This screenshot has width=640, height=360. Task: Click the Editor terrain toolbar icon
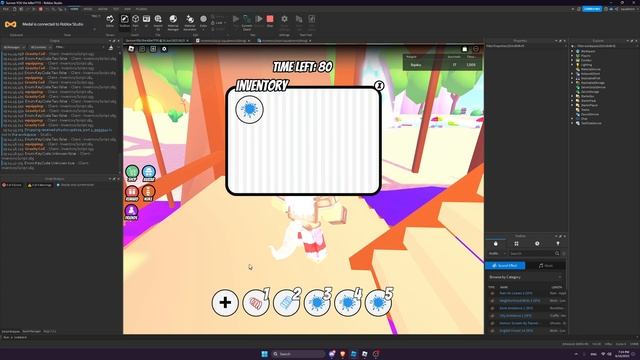110,21
